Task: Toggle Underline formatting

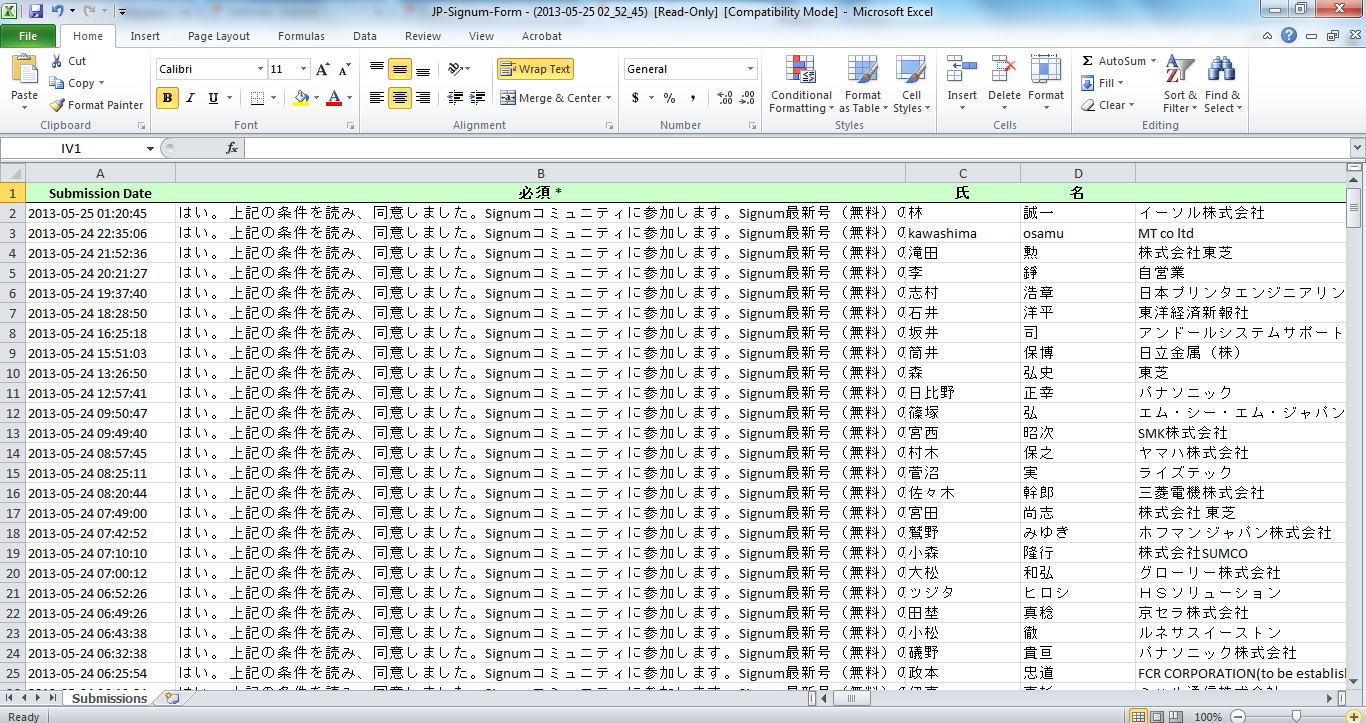Action: [213, 98]
